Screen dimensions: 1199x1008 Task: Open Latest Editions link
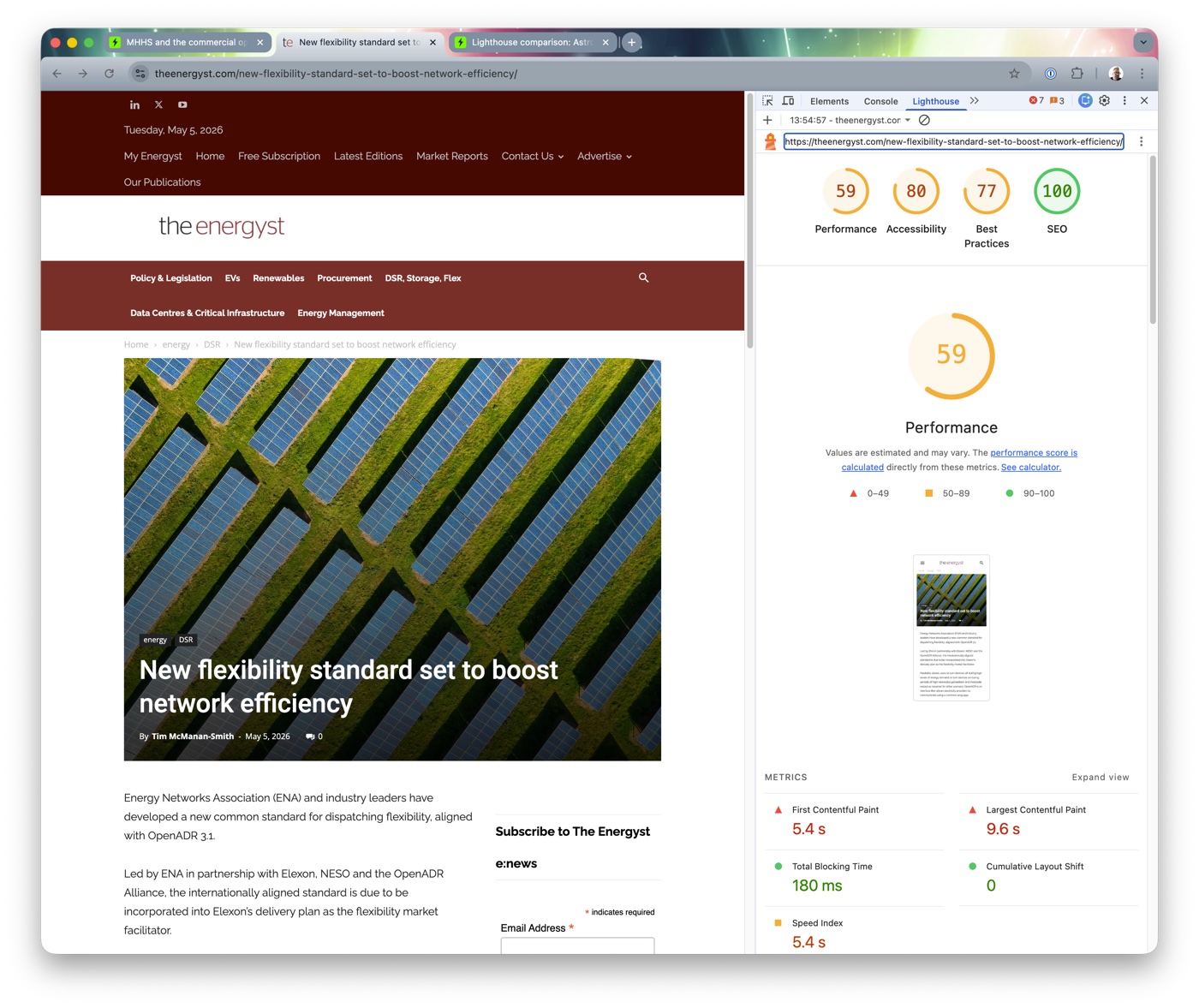(368, 156)
